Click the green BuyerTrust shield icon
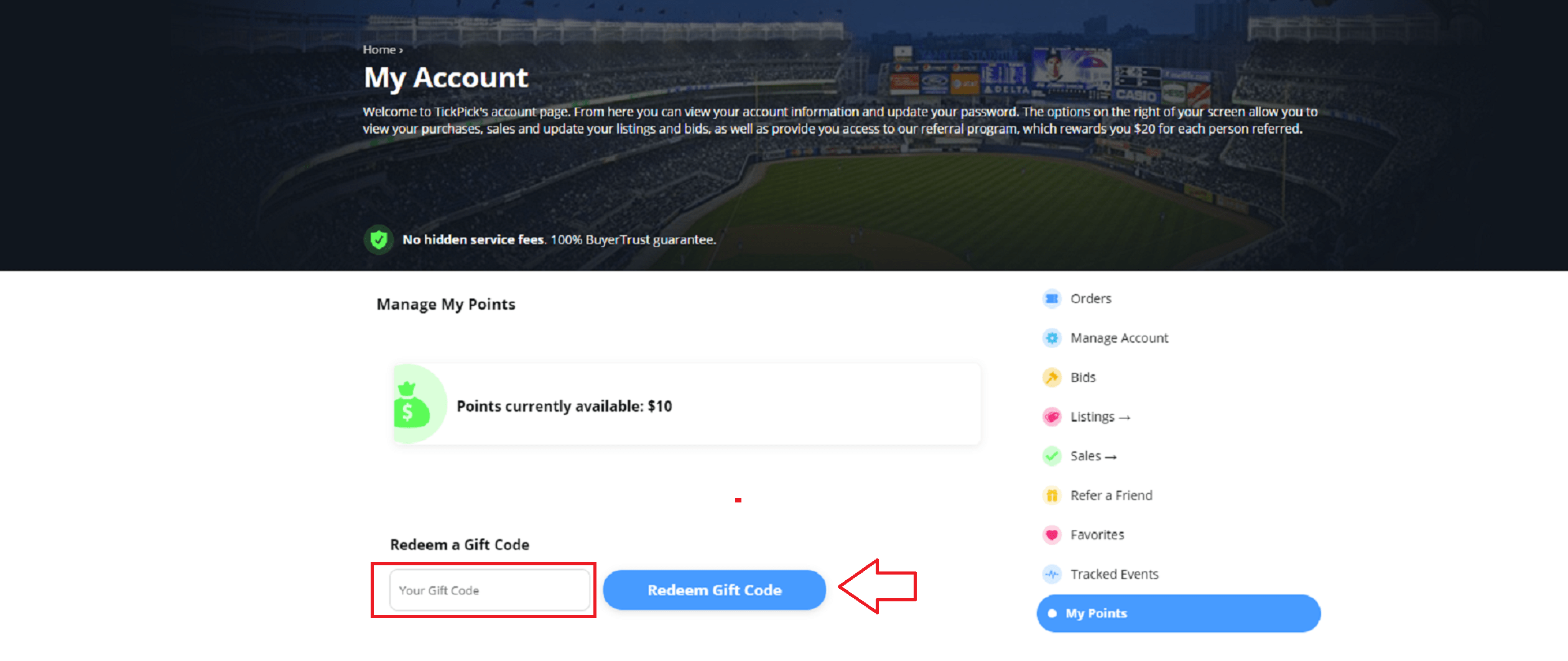 (379, 239)
